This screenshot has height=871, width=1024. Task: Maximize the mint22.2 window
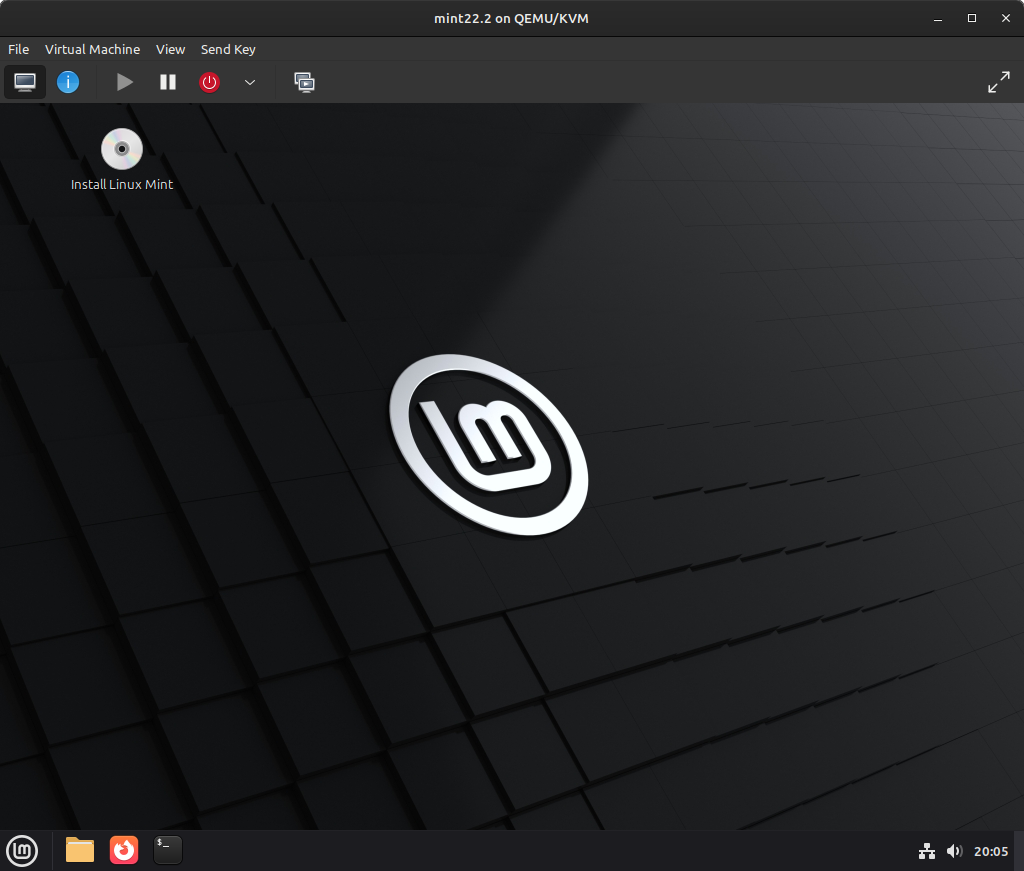(972, 18)
